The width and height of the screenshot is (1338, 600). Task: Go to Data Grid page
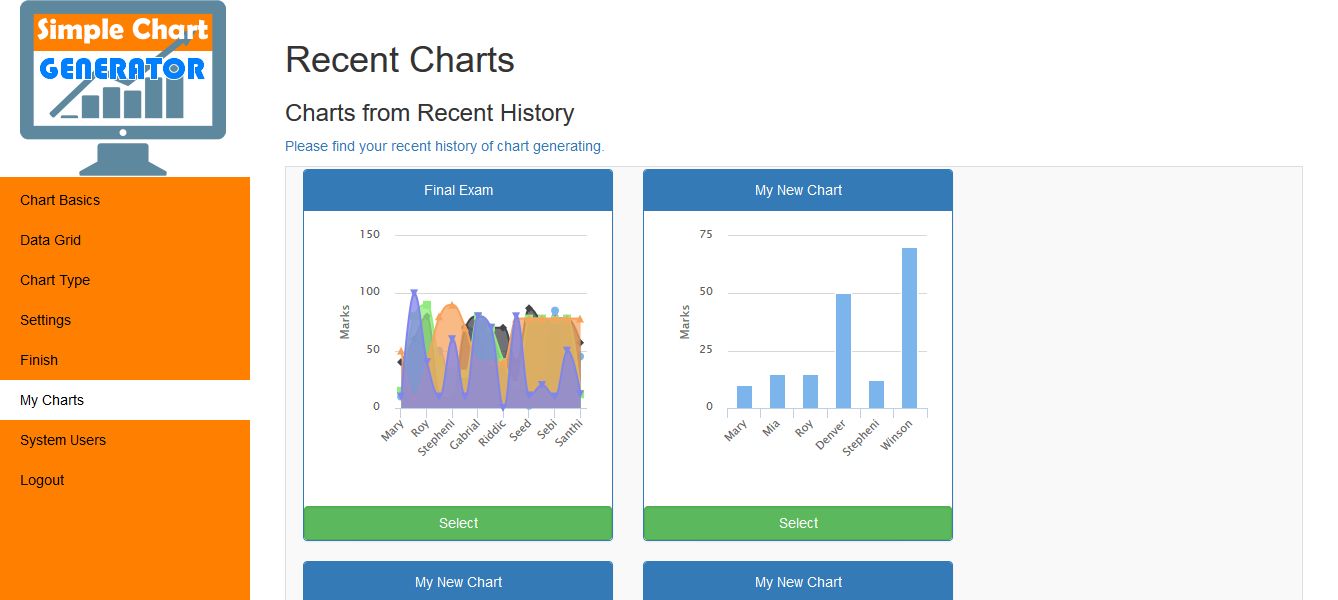pos(50,240)
